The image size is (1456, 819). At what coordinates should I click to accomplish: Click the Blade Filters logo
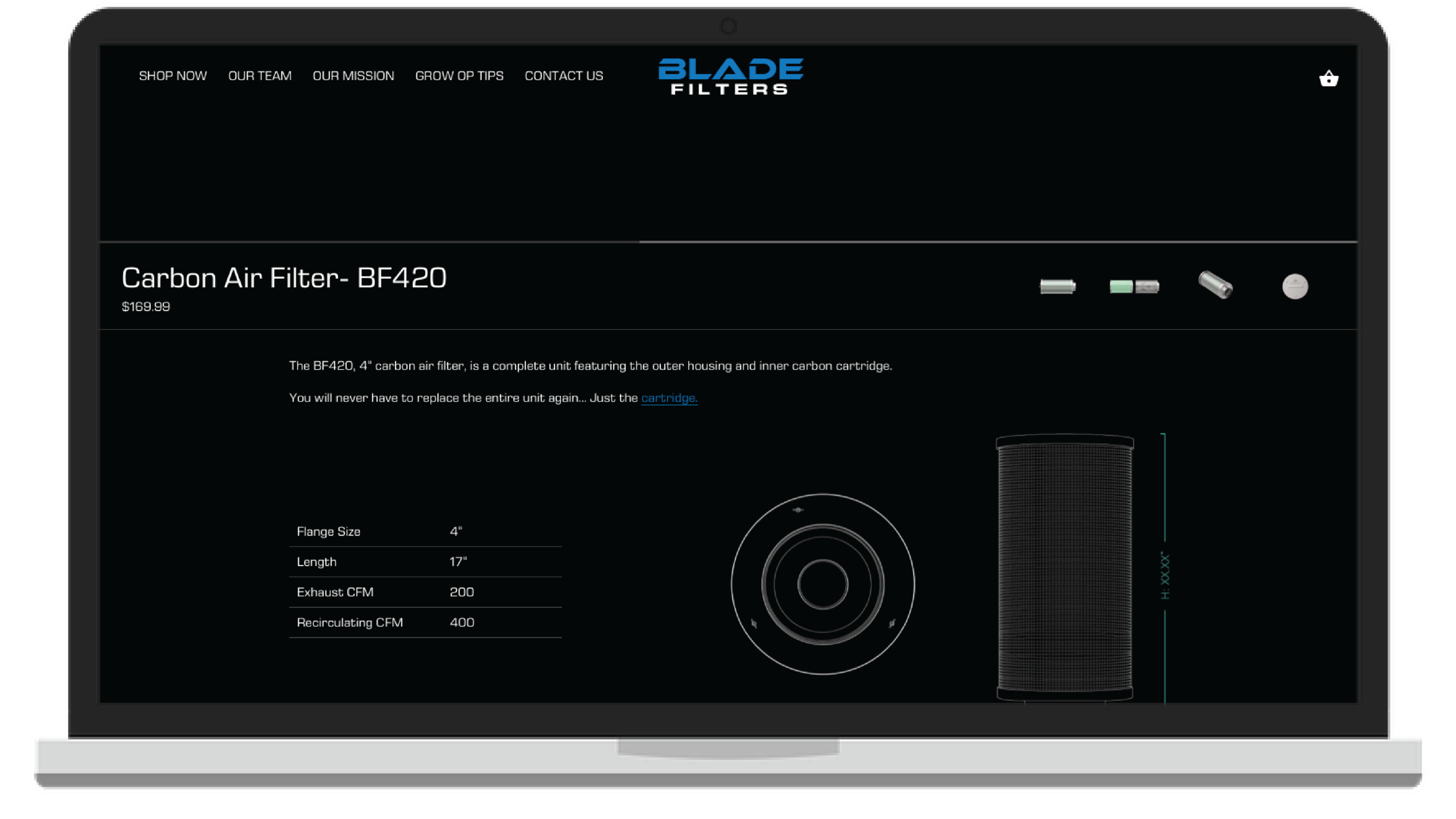click(x=730, y=76)
